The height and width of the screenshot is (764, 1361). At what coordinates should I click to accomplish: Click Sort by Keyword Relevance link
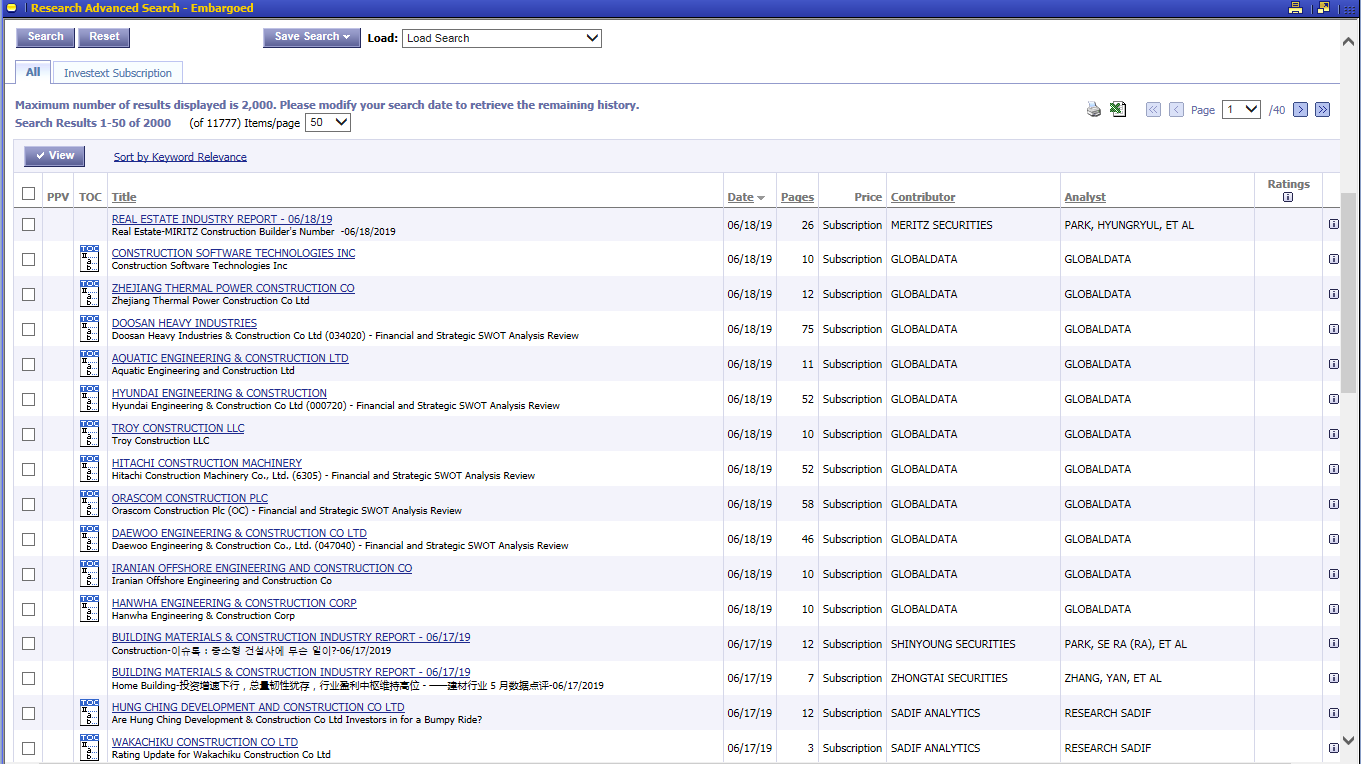pyautogui.click(x=180, y=157)
